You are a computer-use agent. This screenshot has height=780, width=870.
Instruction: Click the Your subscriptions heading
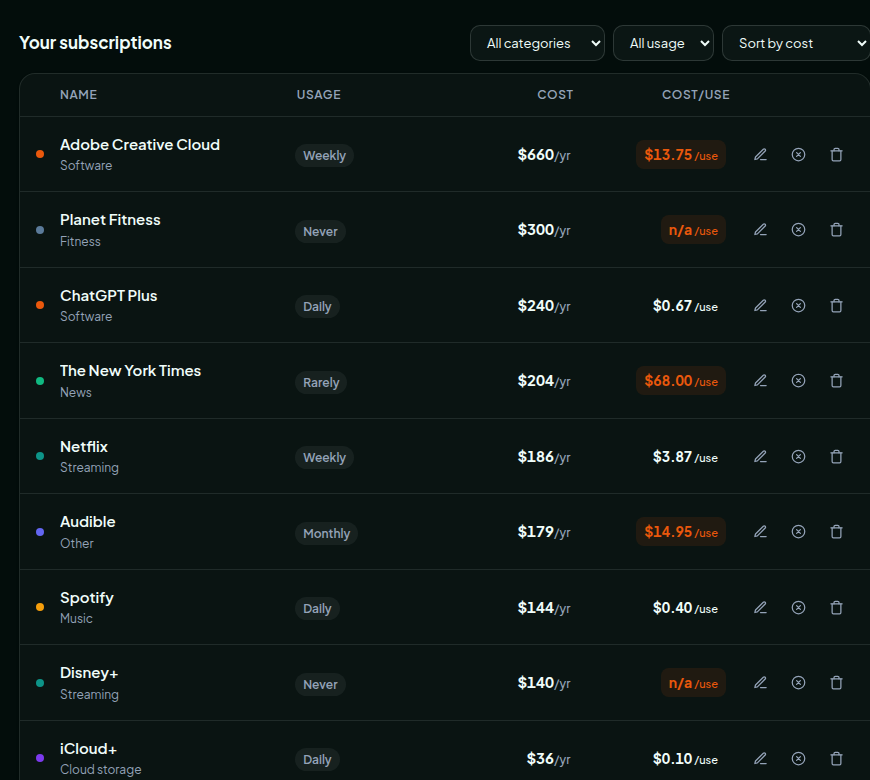coord(95,43)
